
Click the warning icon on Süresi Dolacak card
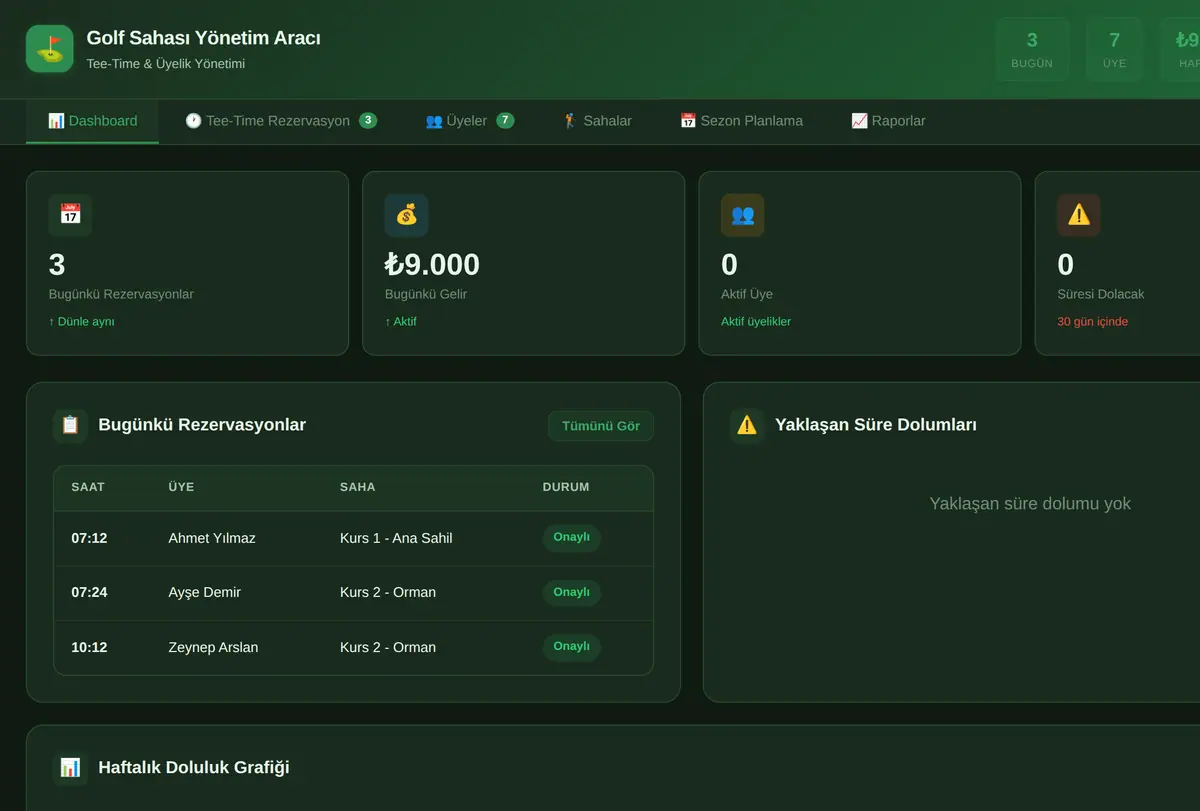click(x=1079, y=215)
